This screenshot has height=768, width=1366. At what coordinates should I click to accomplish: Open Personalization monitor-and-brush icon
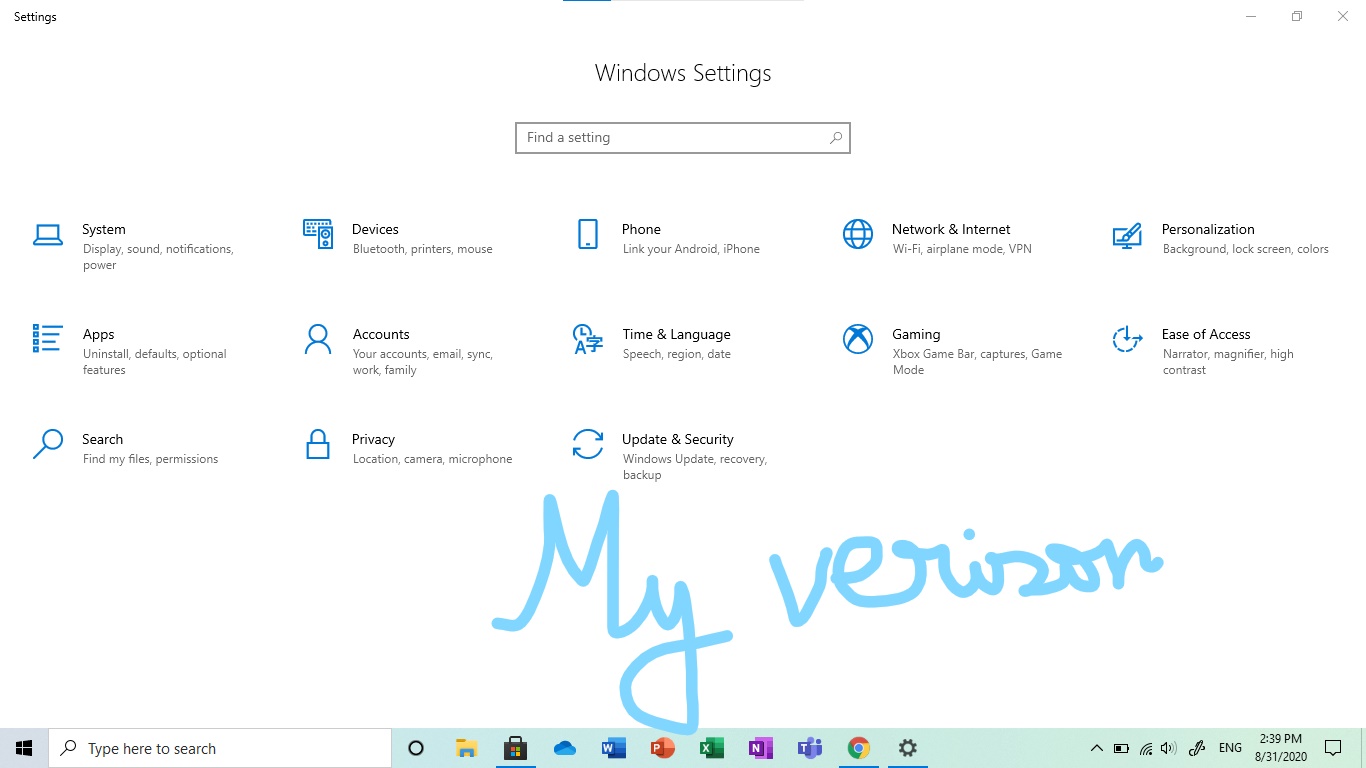click(1127, 236)
